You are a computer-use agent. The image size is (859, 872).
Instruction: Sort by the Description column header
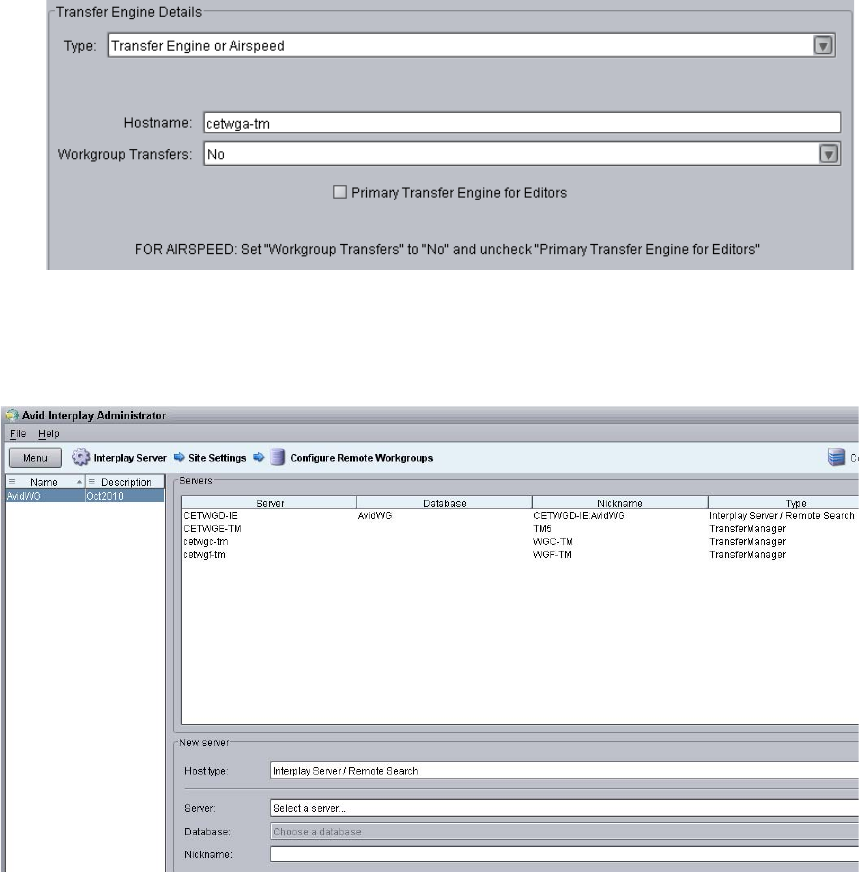coord(125,482)
